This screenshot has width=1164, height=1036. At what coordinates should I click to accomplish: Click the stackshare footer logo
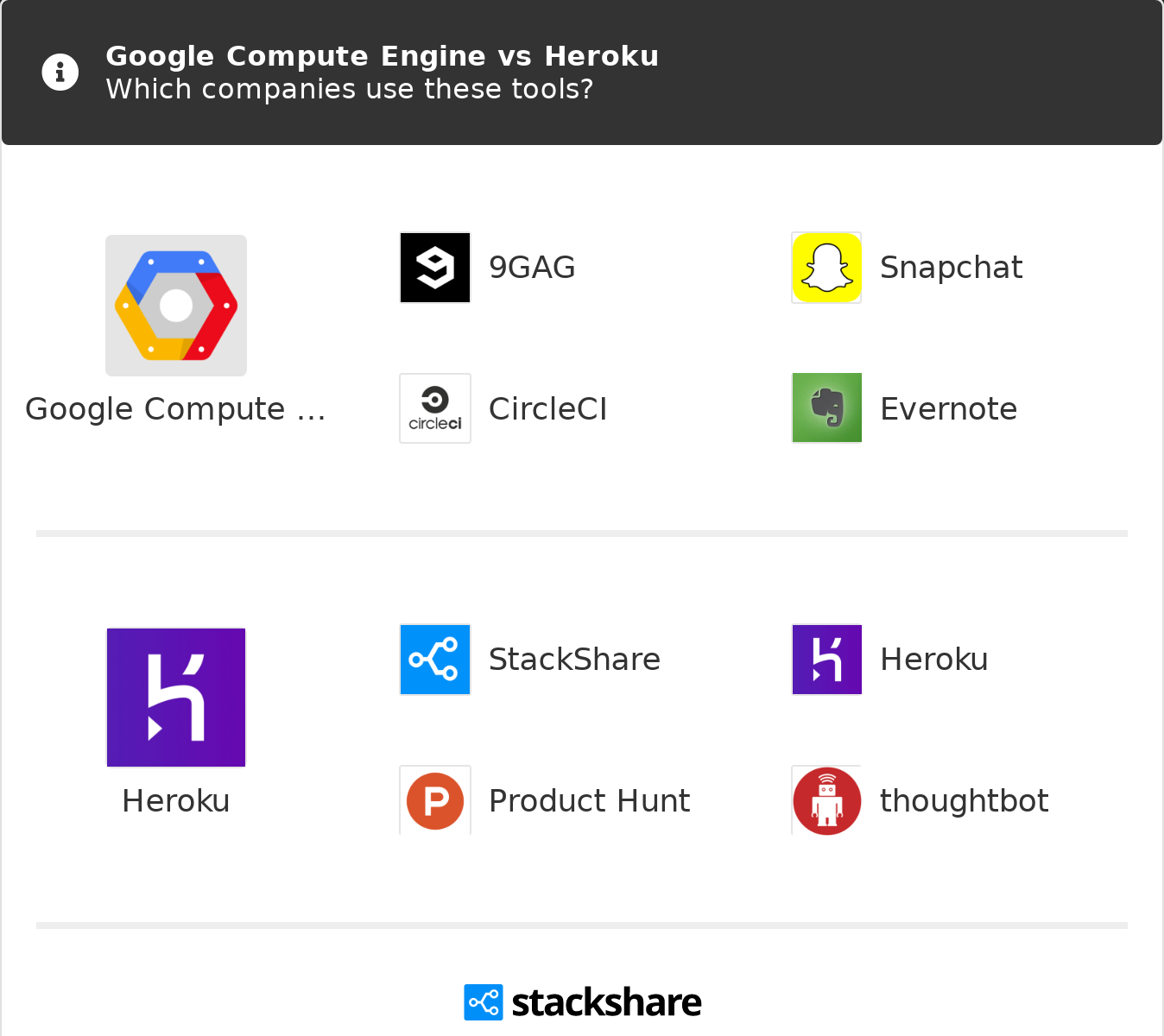[x=583, y=1002]
